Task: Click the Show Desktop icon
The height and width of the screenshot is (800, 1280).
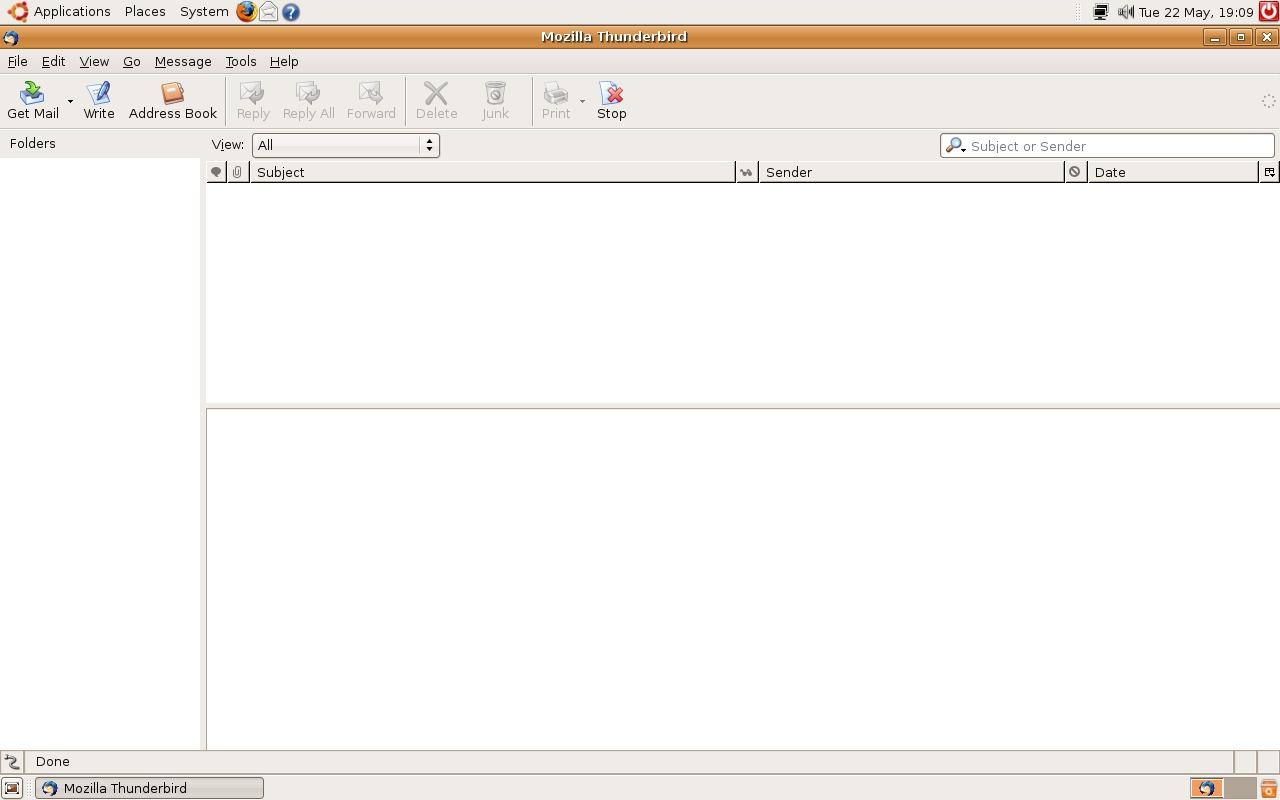Action: (12, 788)
